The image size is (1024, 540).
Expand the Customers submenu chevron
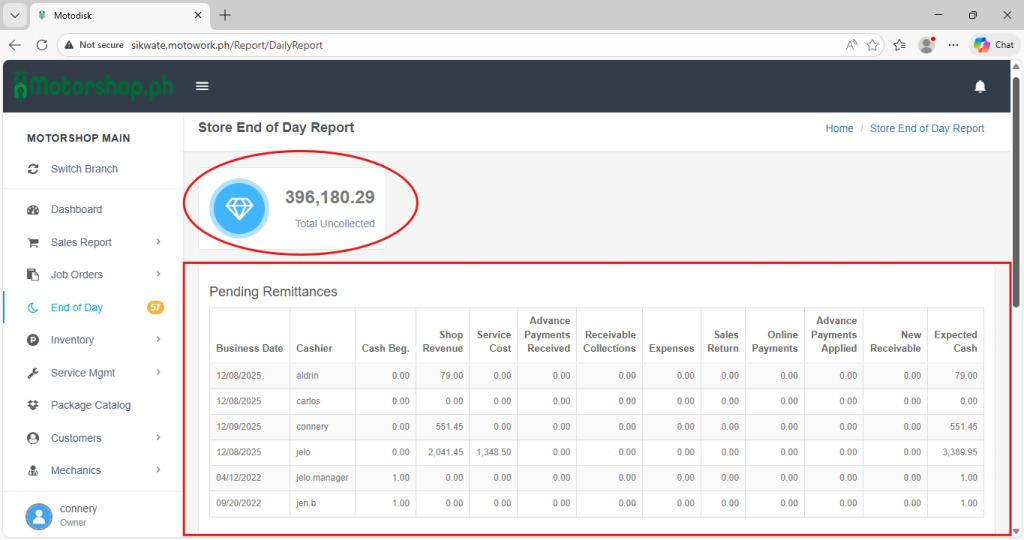pyautogui.click(x=159, y=438)
